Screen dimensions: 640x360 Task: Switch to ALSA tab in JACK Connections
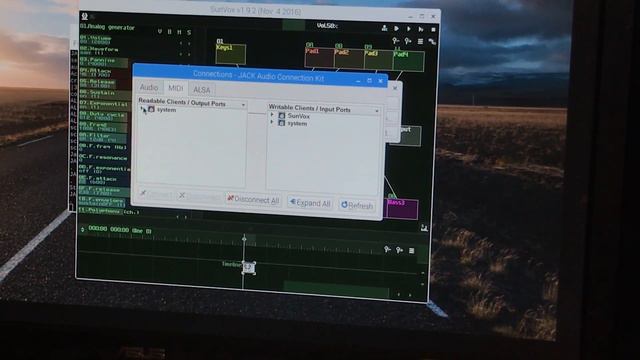point(202,89)
